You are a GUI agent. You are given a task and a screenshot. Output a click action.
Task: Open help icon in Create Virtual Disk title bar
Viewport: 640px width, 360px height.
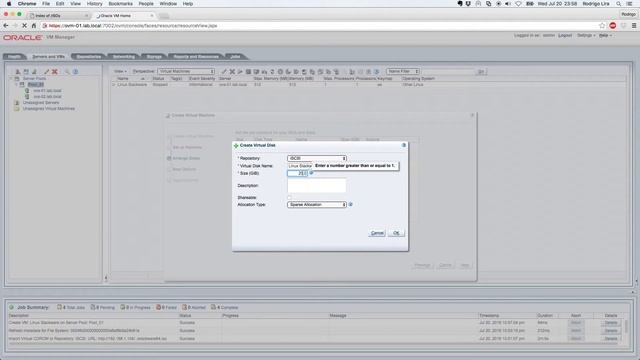404,145
